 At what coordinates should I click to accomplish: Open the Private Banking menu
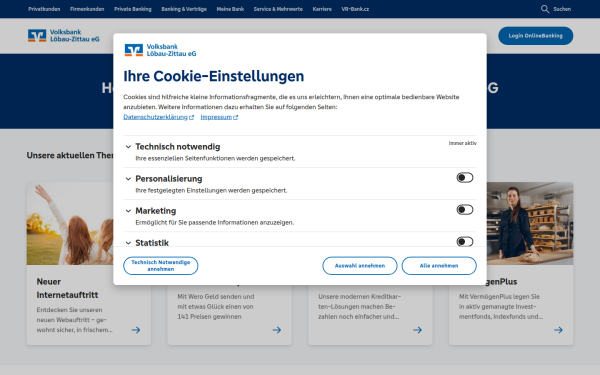(x=133, y=9)
